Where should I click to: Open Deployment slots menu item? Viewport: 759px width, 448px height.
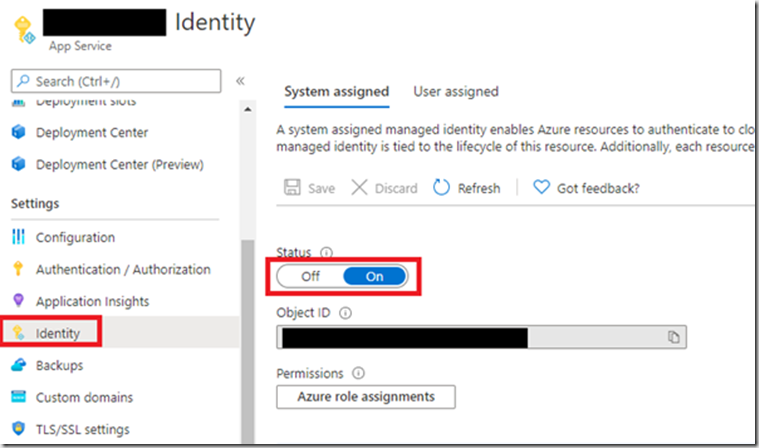tap(86, 101)
